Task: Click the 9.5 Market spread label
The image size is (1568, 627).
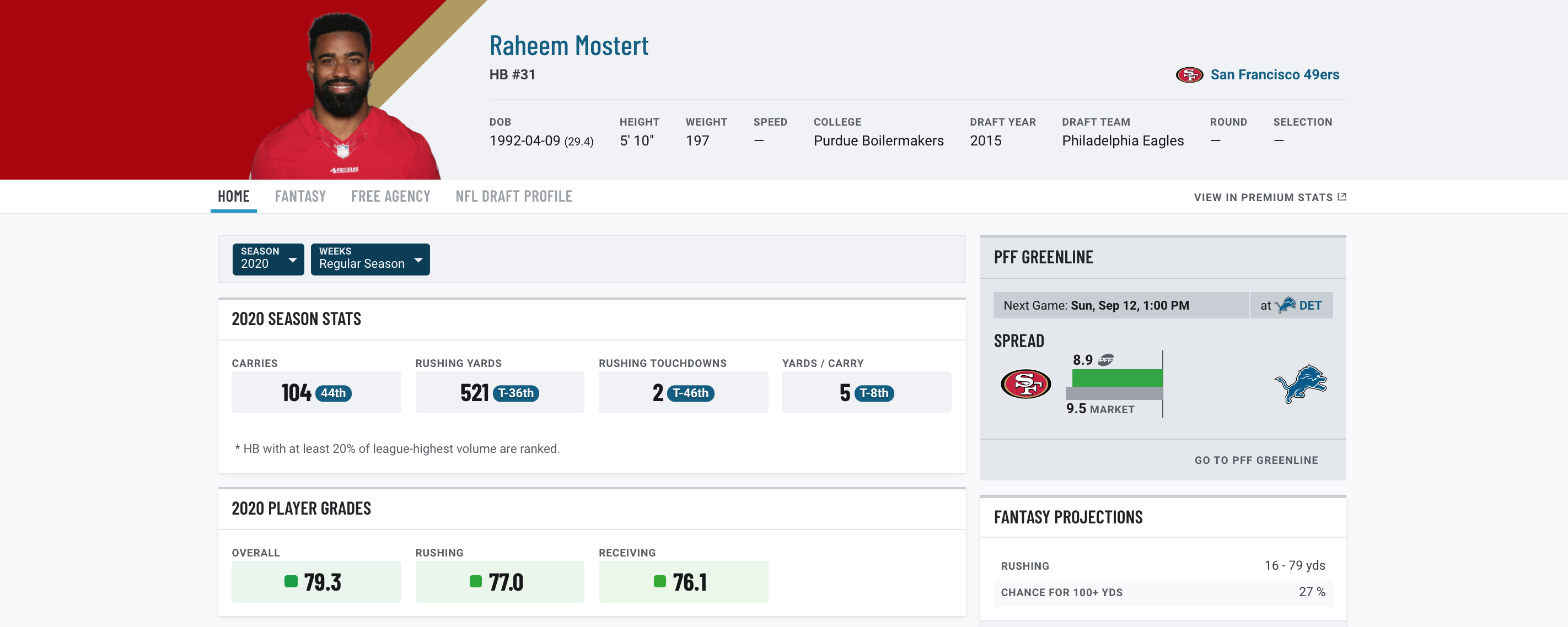Action: pos(1100,409)
